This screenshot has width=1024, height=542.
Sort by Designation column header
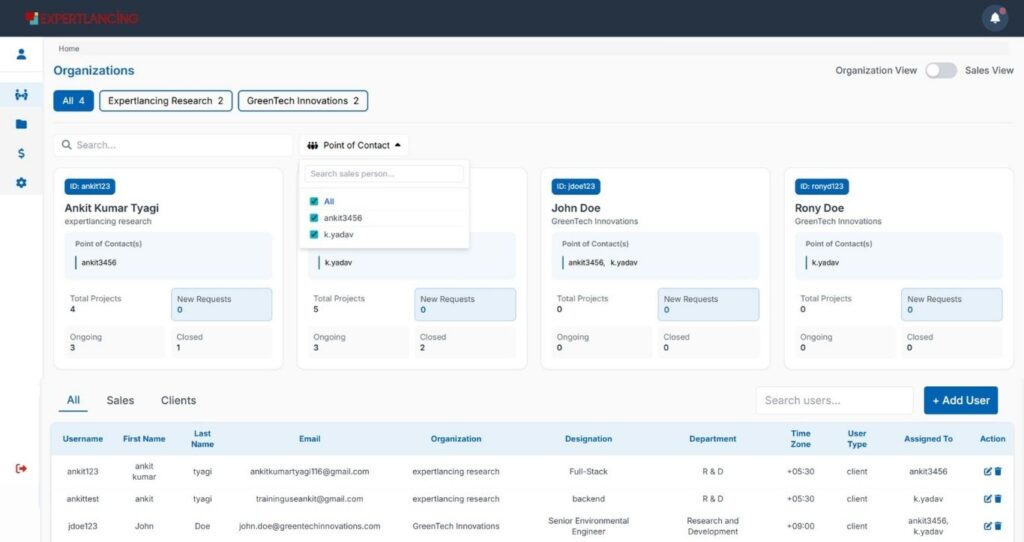[x=588, y=439]
